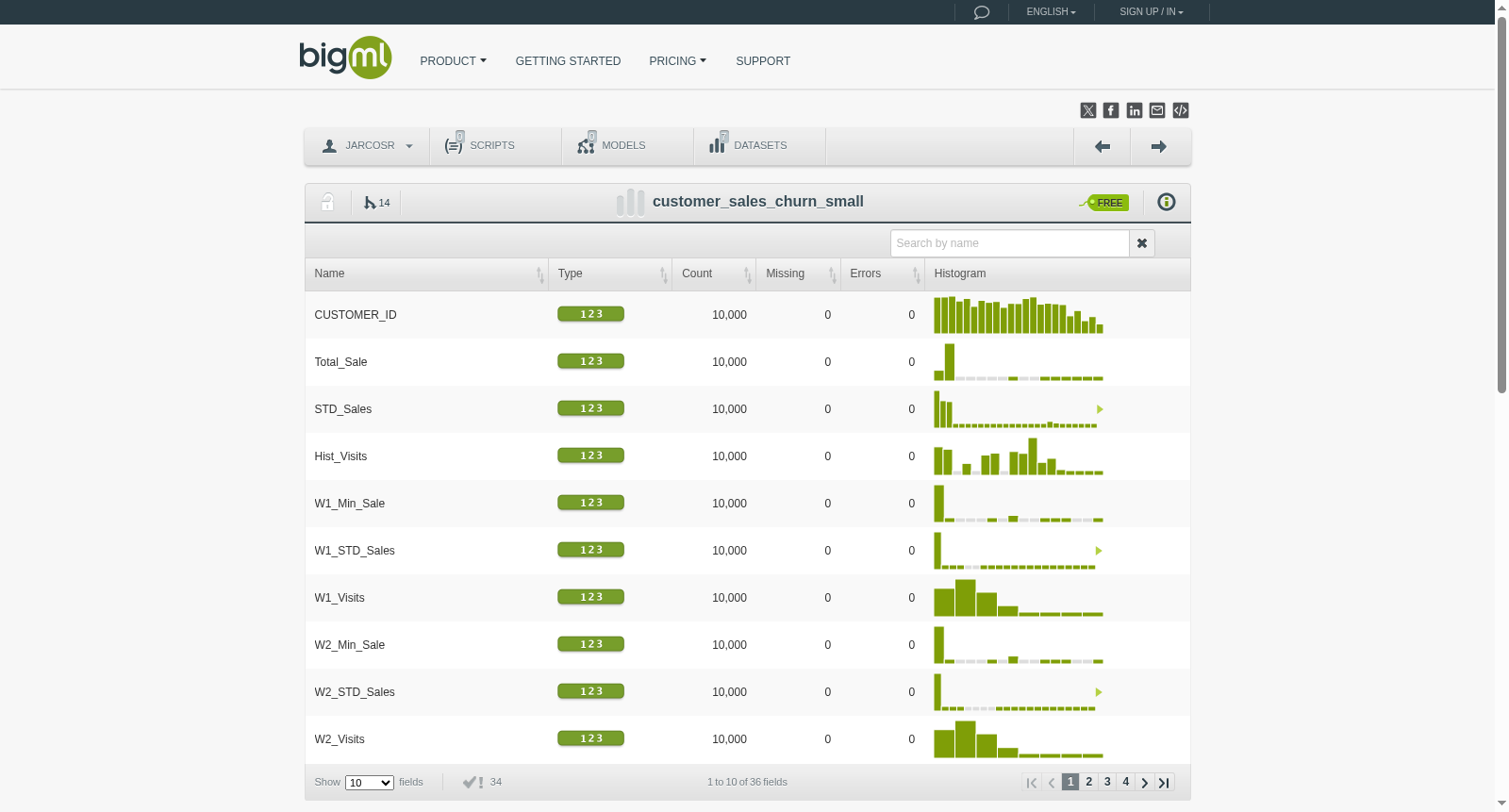The image size is (1509, 812).
Task: Open the DATASETS tab
Action: pos(759,146)
